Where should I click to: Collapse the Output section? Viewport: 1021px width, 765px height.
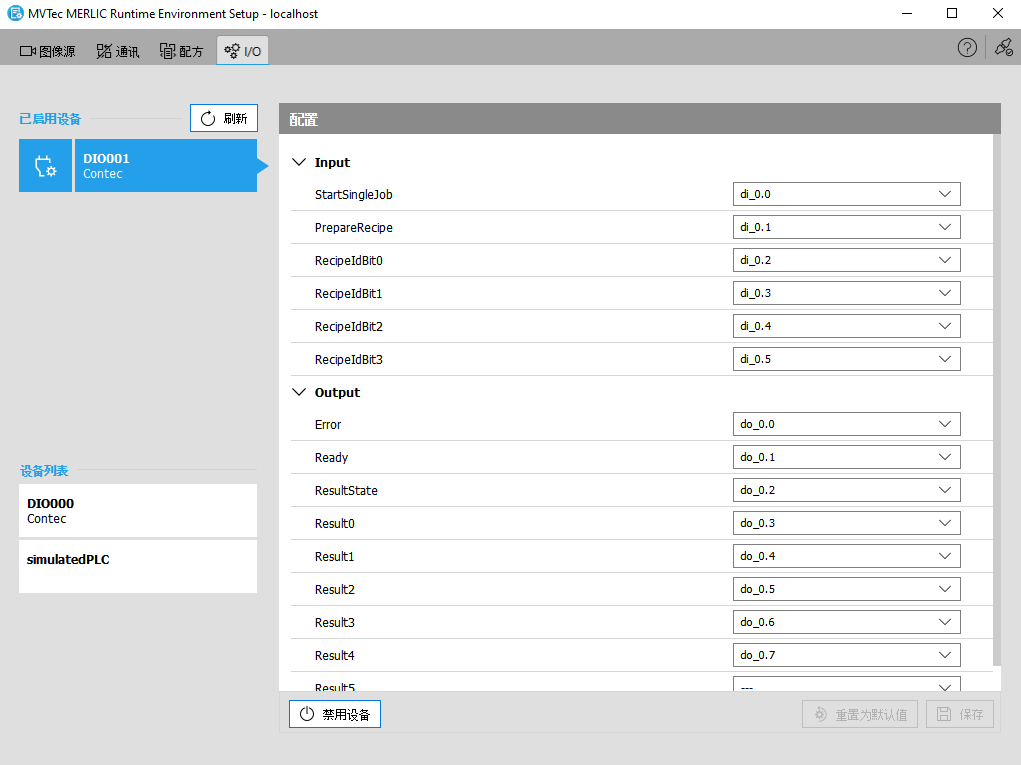(299, 392)
